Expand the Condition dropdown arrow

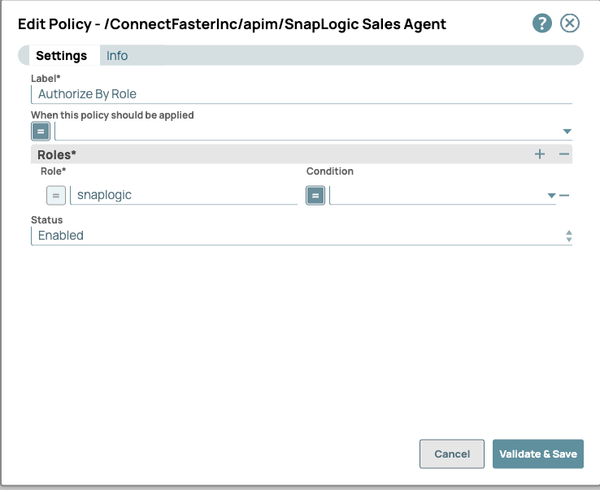point(550,196)
